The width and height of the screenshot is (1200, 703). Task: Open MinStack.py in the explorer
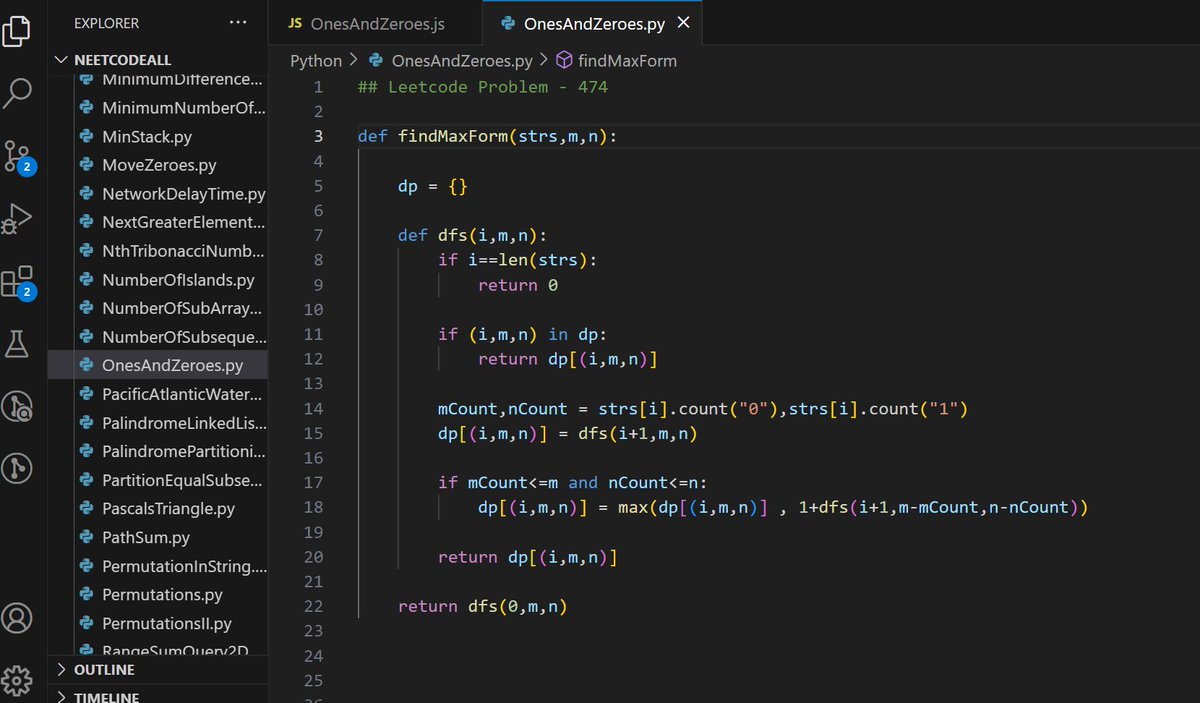147,136
